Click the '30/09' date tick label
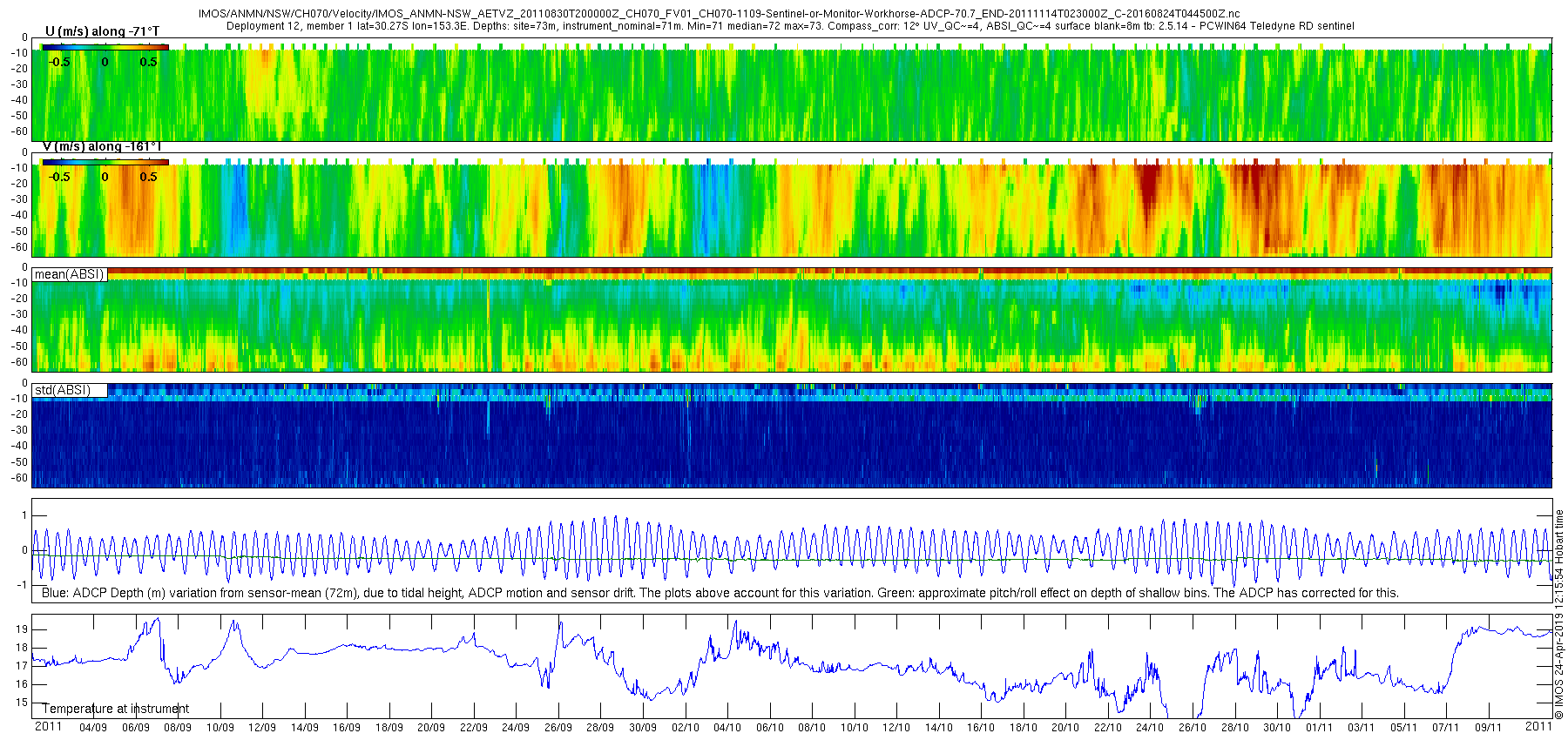Screen dimensions: 1568x740 643,727
